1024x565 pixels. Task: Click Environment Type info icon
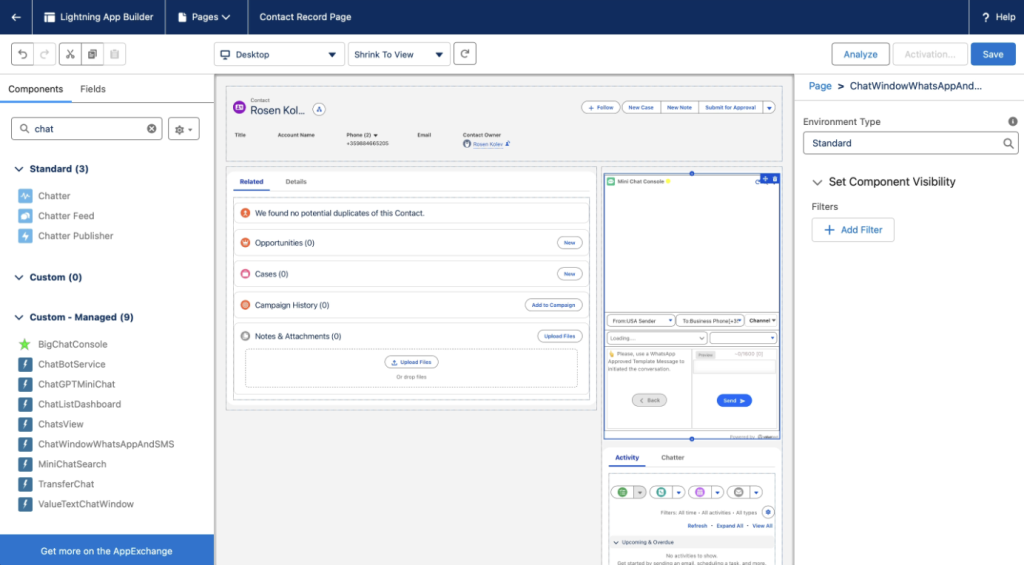click(1012, 122)
